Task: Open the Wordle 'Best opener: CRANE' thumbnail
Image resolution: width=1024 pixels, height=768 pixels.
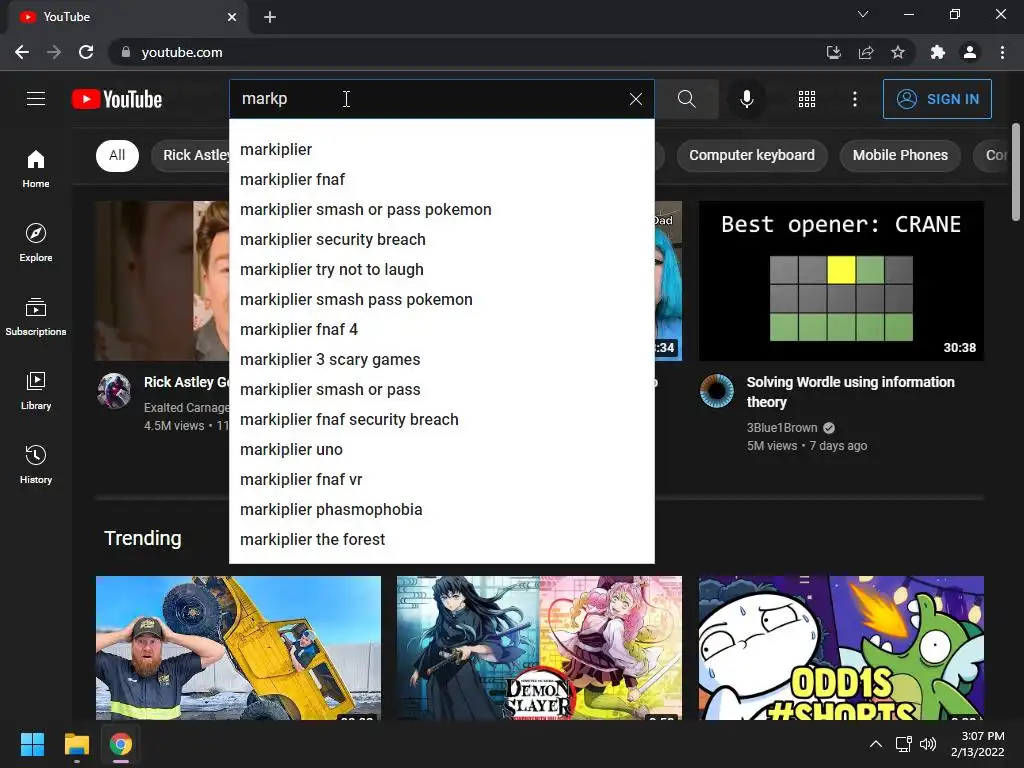Action: click(841, 281)
